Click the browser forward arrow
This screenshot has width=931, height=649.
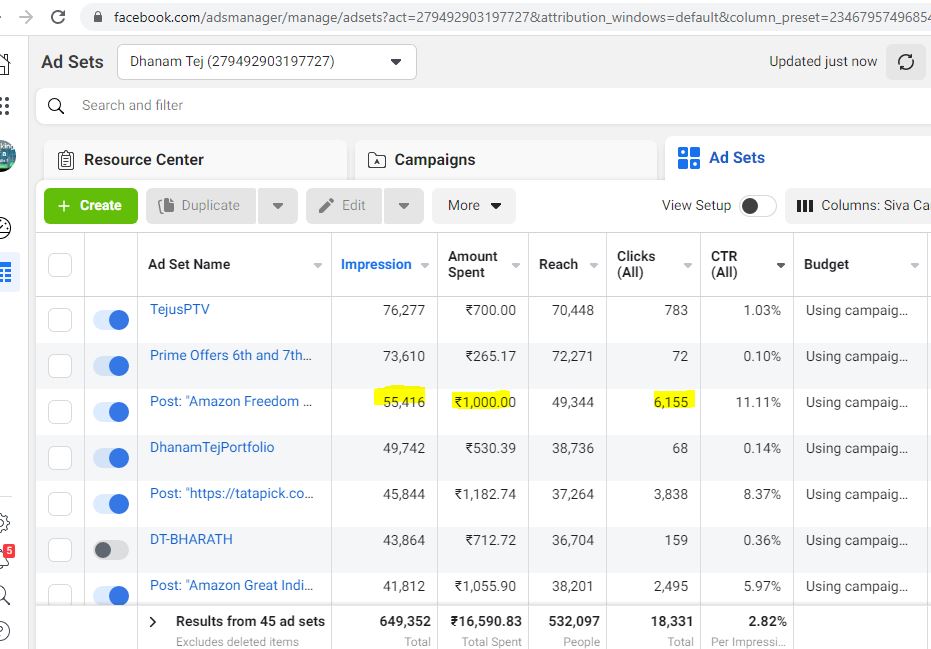click(26, 17)
